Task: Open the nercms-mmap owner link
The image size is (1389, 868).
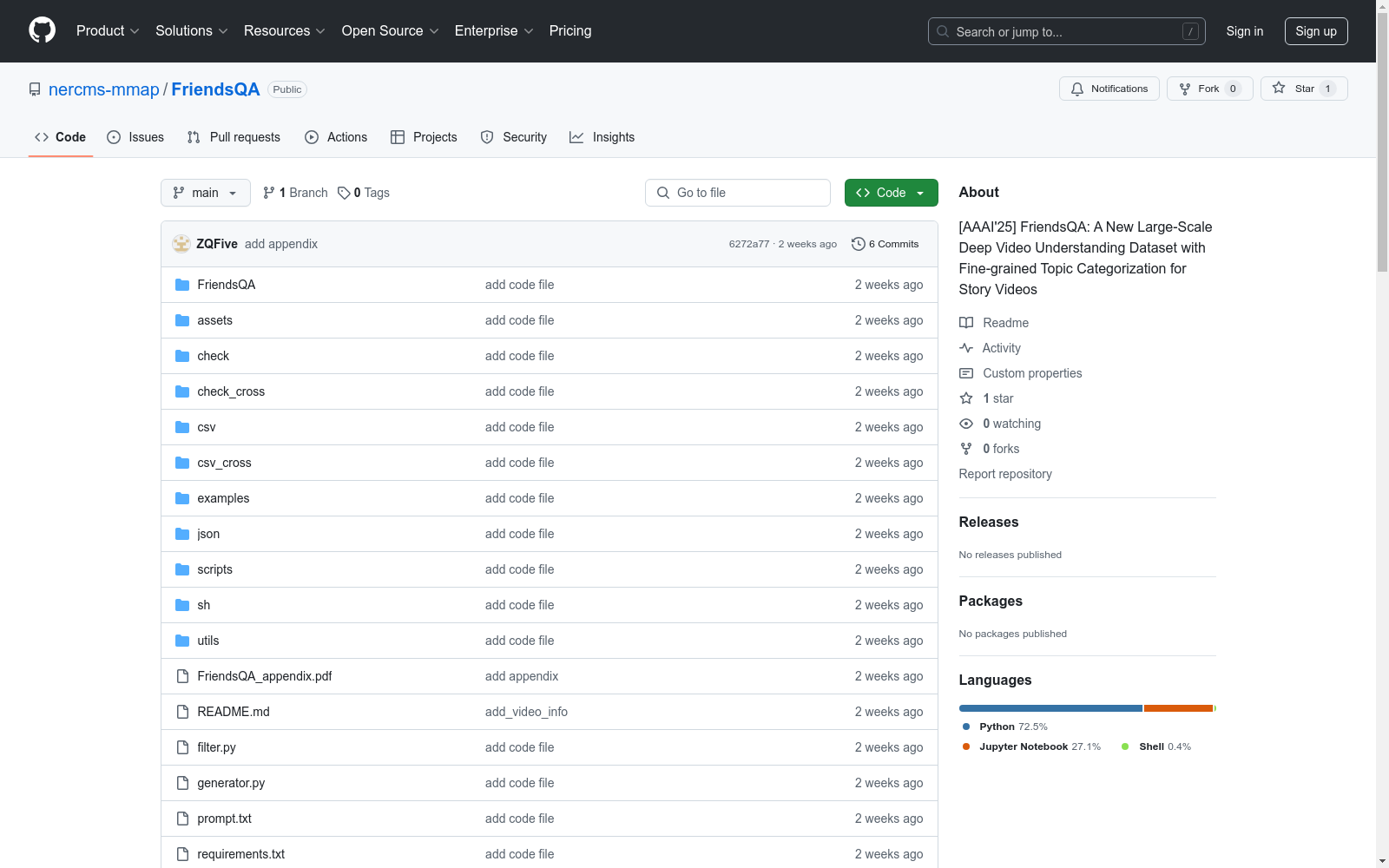Action: [104, 89]
